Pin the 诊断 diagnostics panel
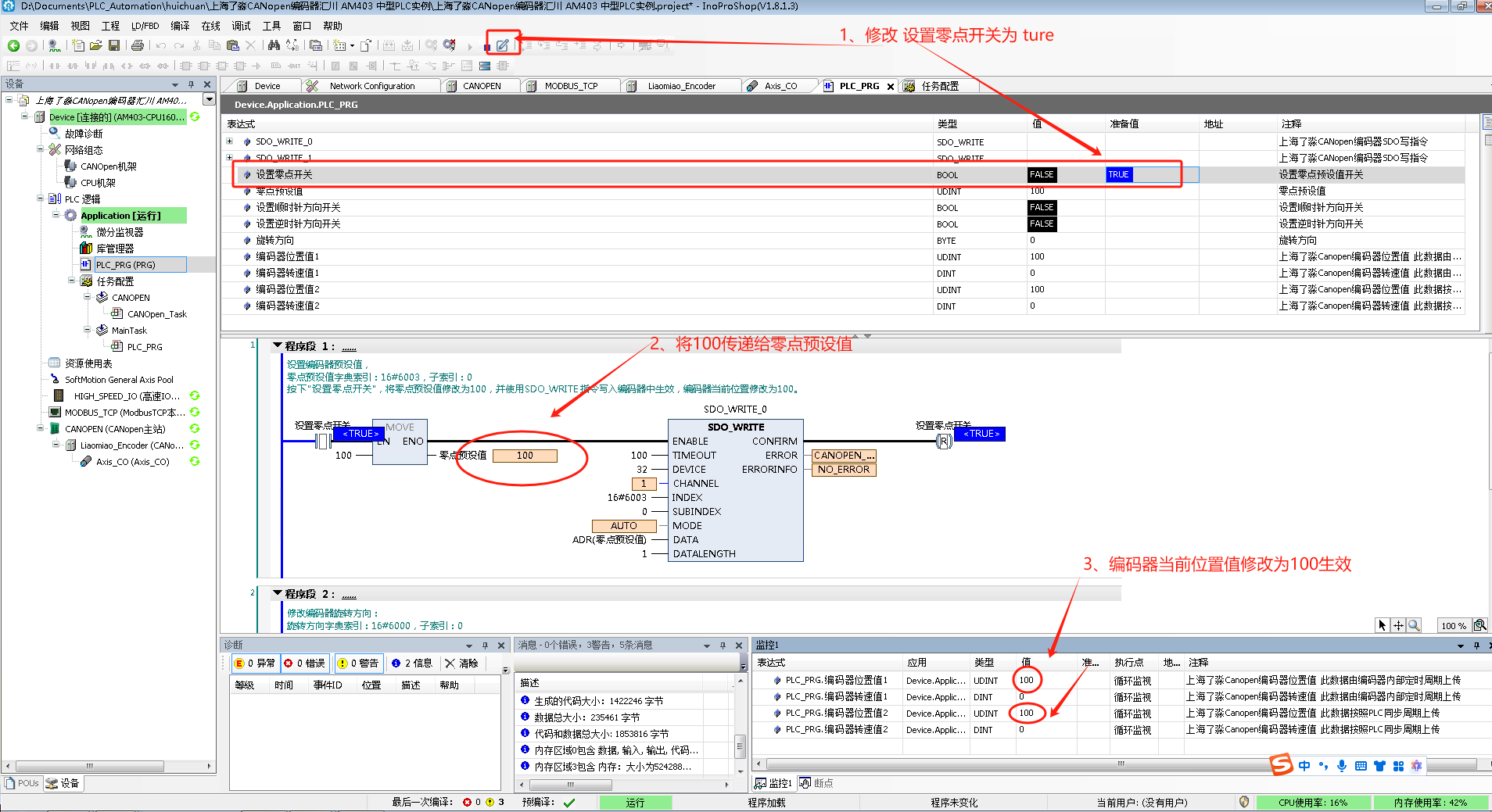The width and height of the screenshot is (1492, 812). pos(486,646)
